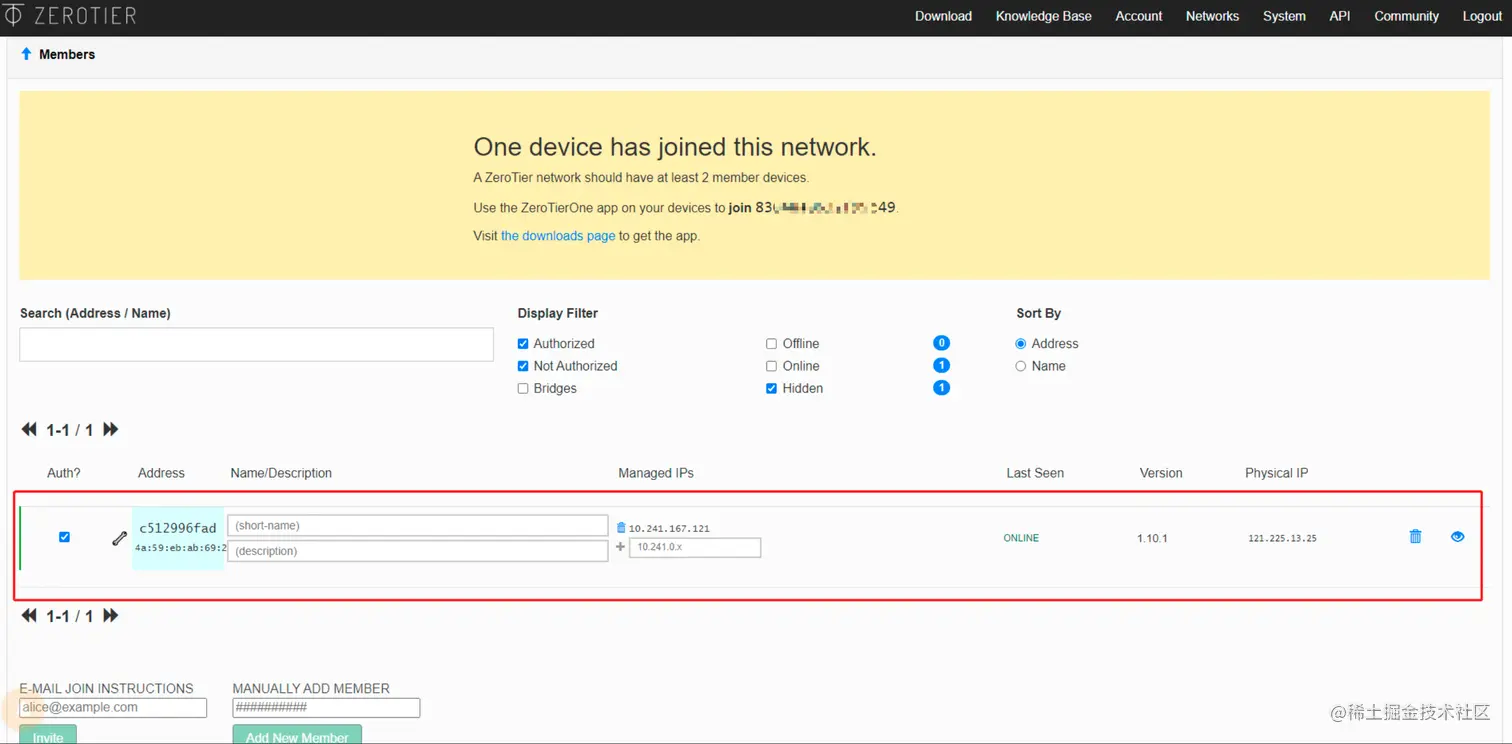1512x744 pixels.
Task: Collapse the Members section arrow
Action: (26, 54)
